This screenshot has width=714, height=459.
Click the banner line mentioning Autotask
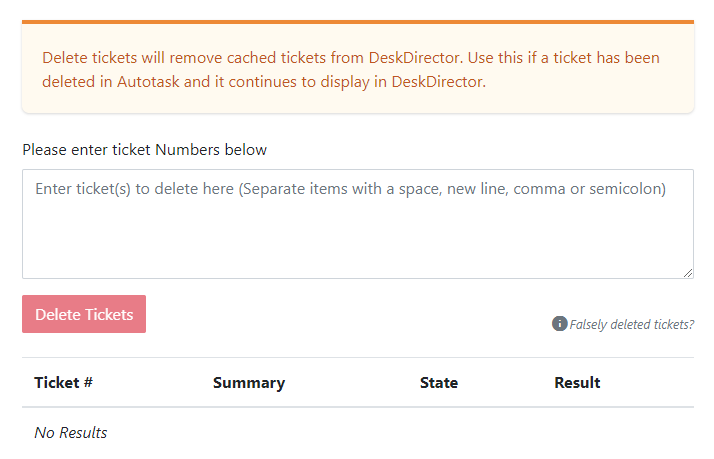click(x=264, y=82)
